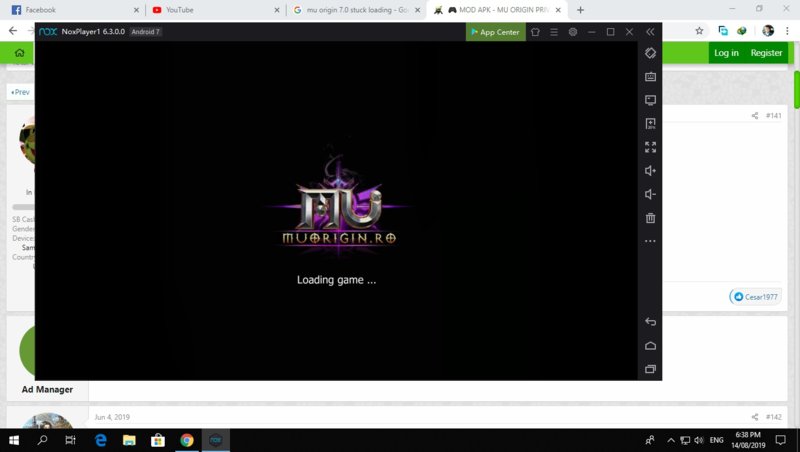This screenshot has height=452, width=800.
Task: Select the MOD APK - MU ORIGIN tab
Action: click(x=496, y=10)
